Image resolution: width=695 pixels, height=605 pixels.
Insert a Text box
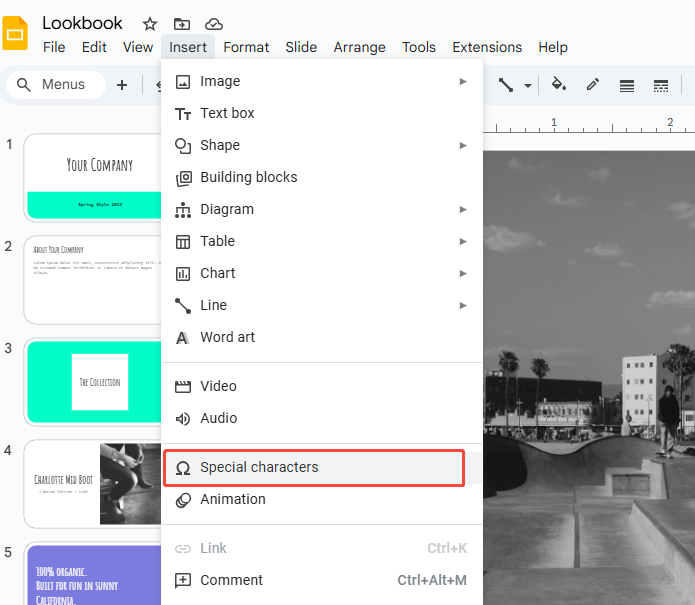click(228, 113)
